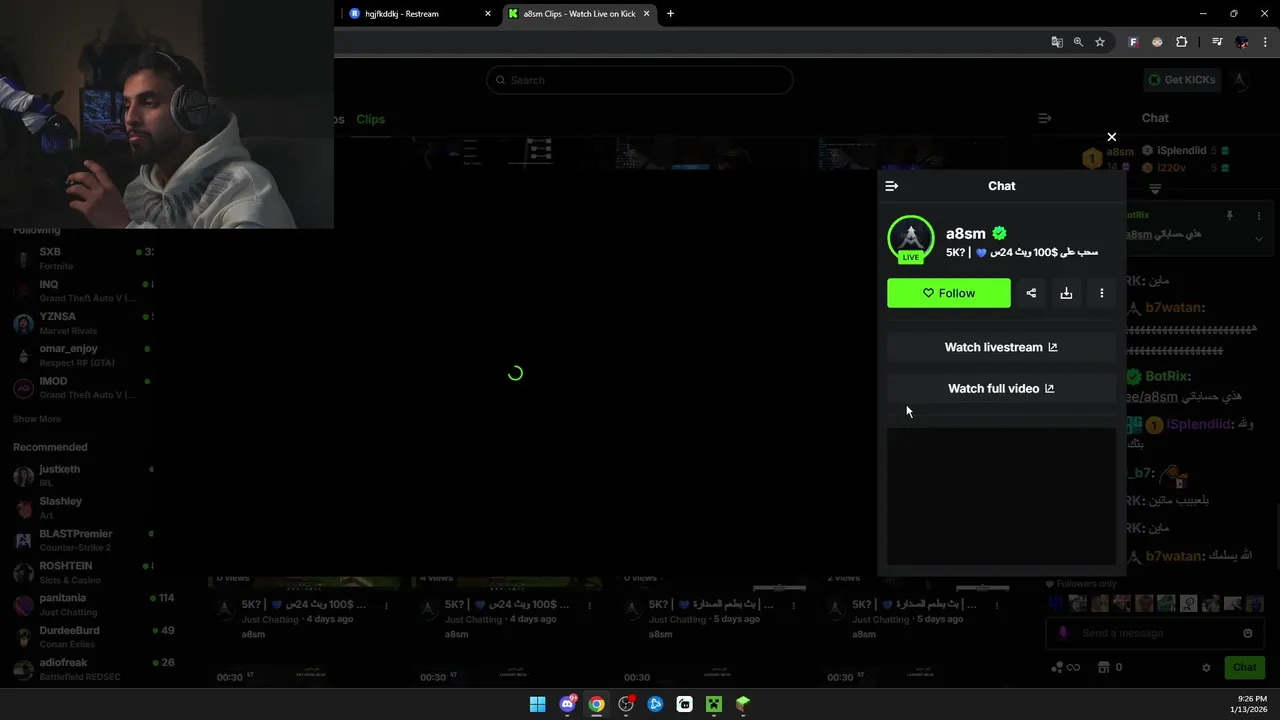1280x720 pixels.
Task: Click the translate page icon in address bar
Action: point(1057,42)
